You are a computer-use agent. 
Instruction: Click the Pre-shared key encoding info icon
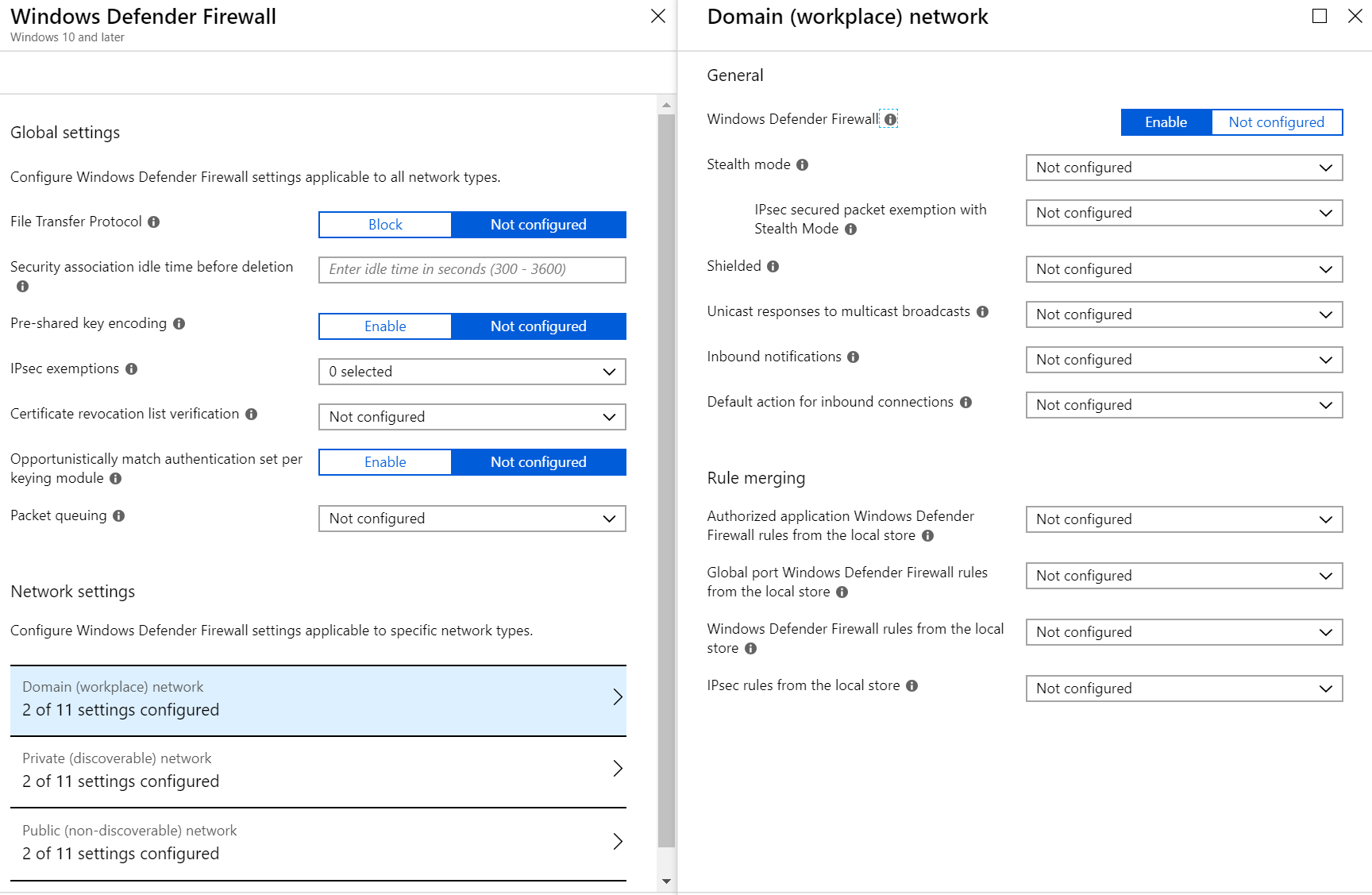click(x=179, y=323)
